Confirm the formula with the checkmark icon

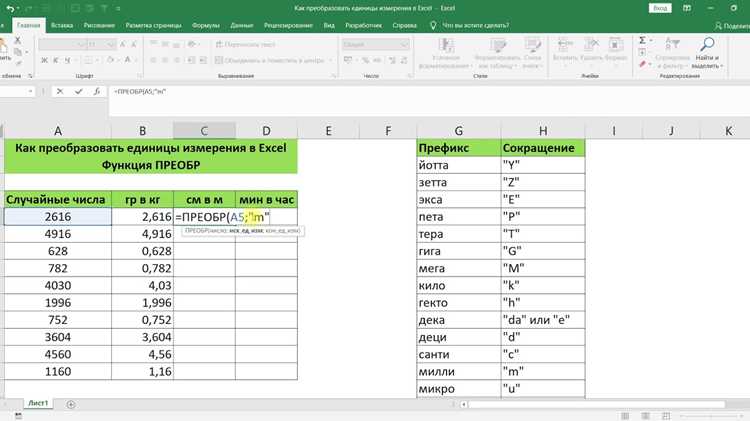78,91
